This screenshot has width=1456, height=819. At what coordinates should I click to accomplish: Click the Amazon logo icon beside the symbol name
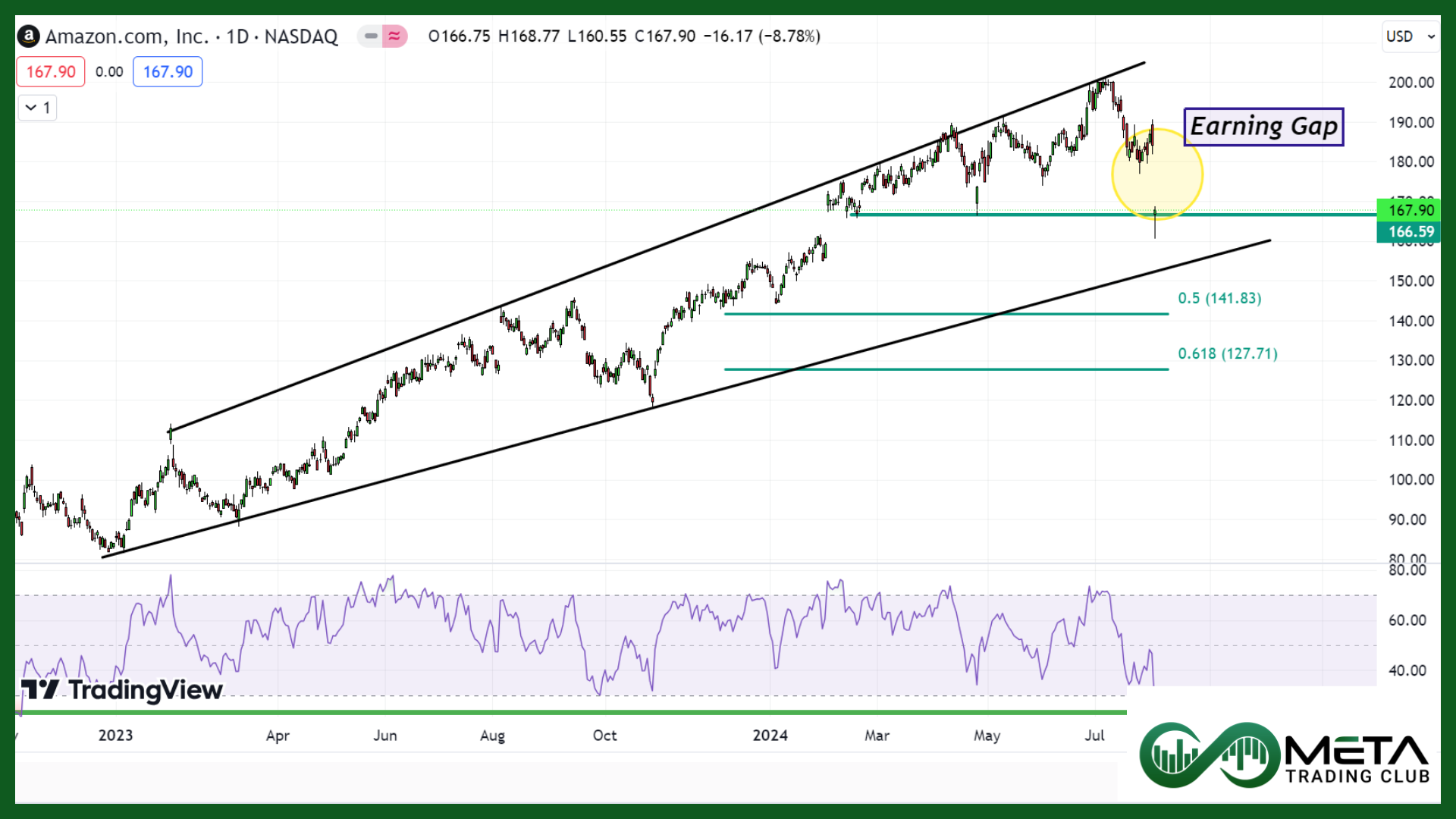[x=29, y=36]
